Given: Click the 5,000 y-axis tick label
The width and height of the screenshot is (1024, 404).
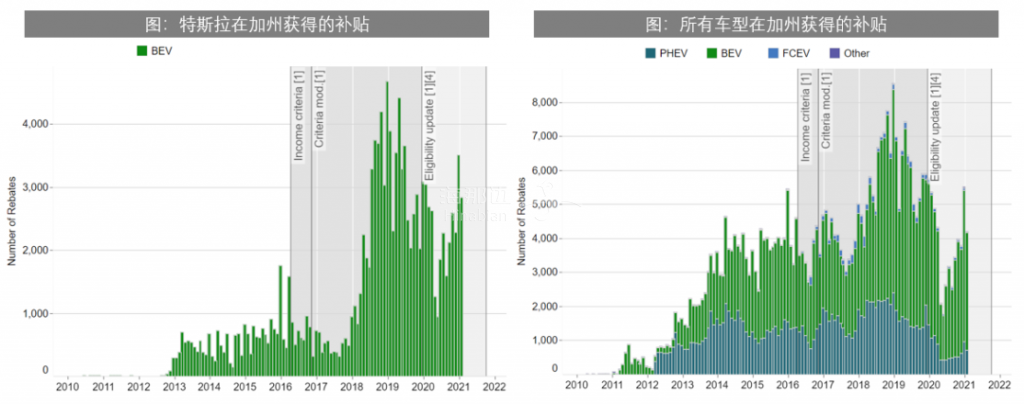Looking at the screenshot, I should point(547,204).
